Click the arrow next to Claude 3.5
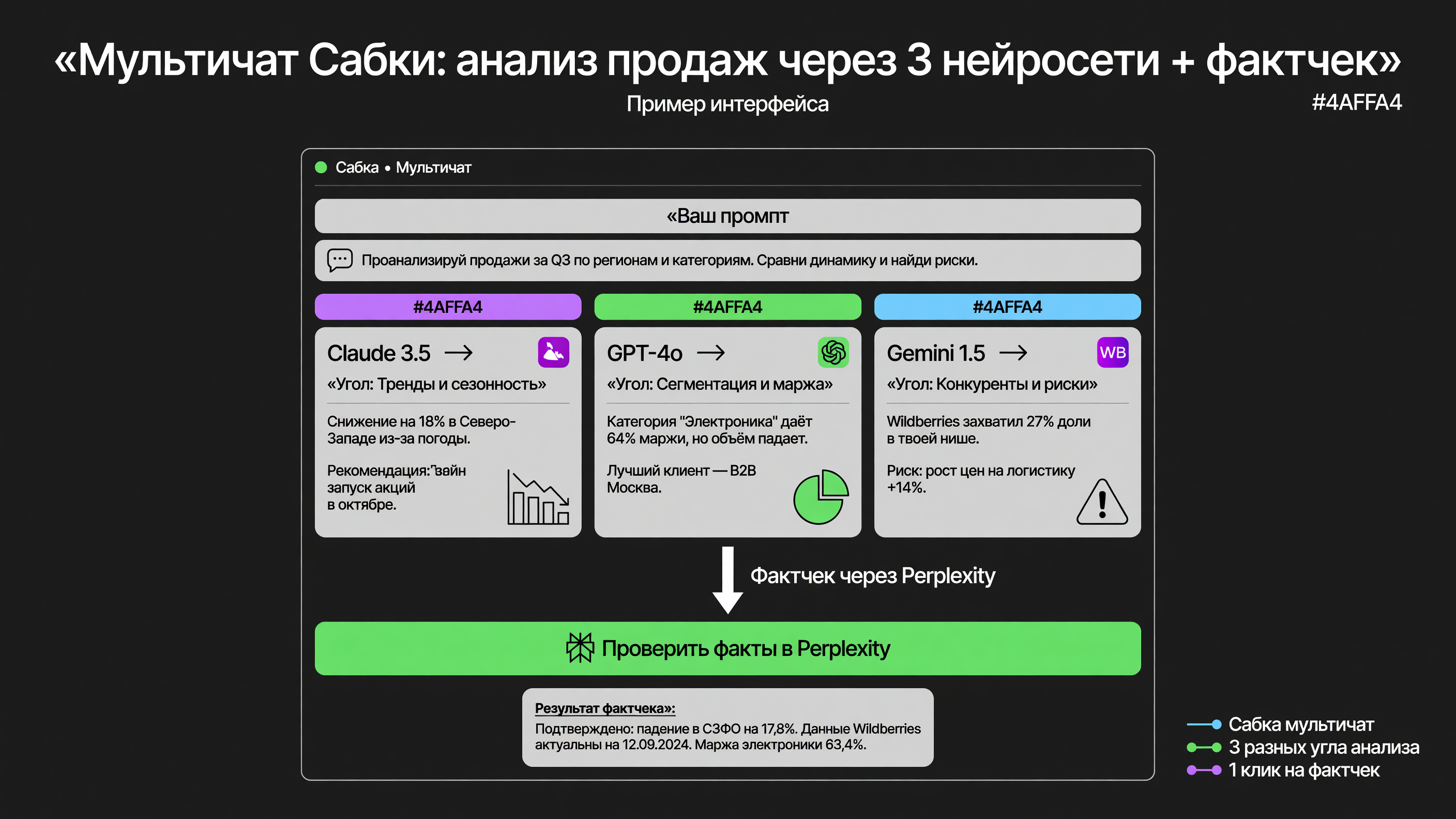This screenshot has width=1456, height=819. pos(459,353)
